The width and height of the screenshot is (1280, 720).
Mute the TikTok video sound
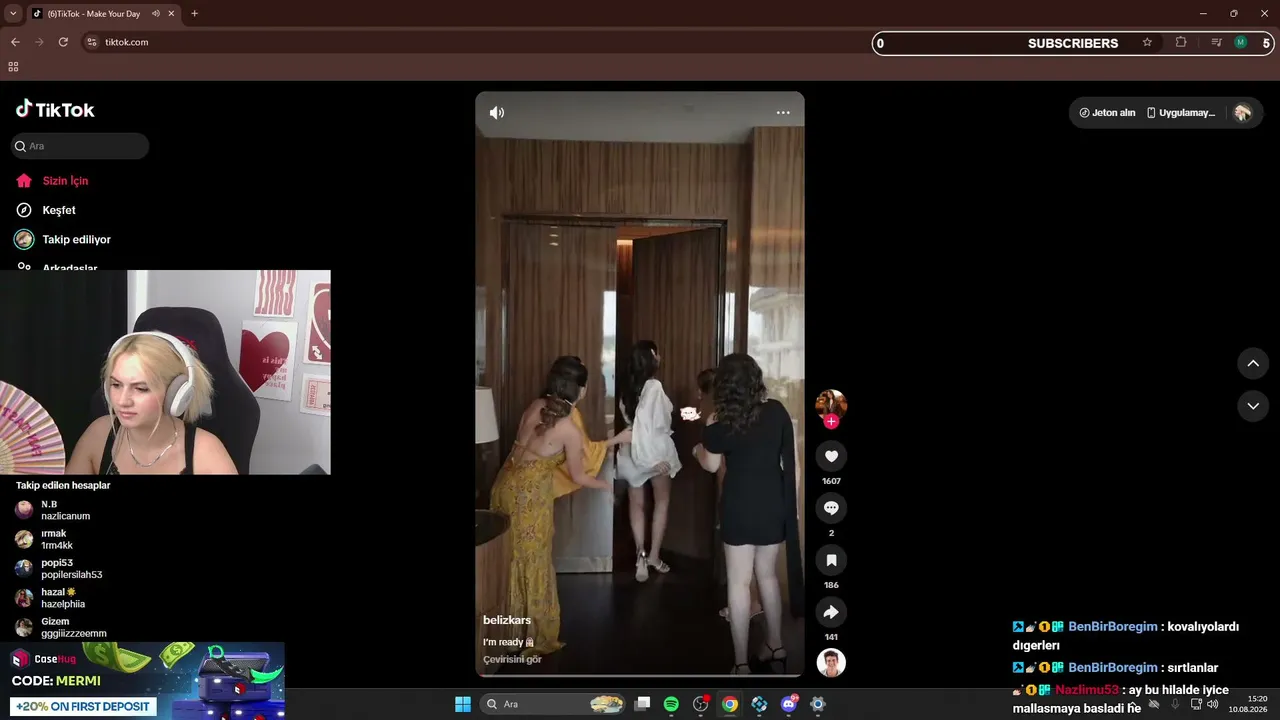click(x=496, y=113)
